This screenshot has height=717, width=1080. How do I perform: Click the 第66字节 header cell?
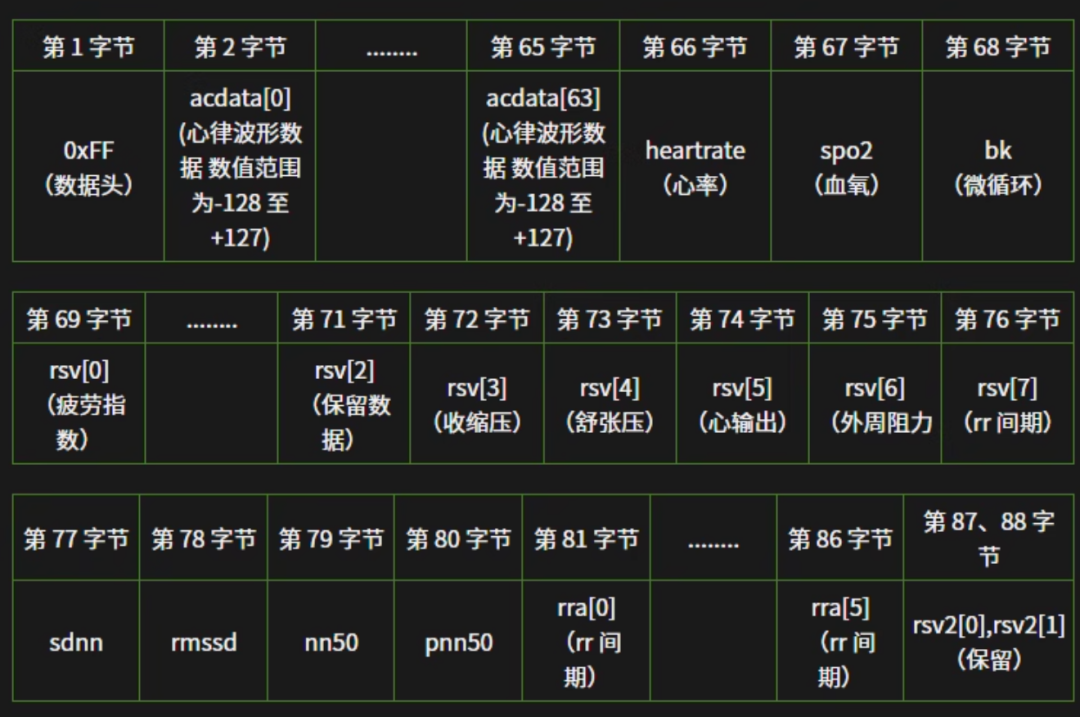(695, 45)
